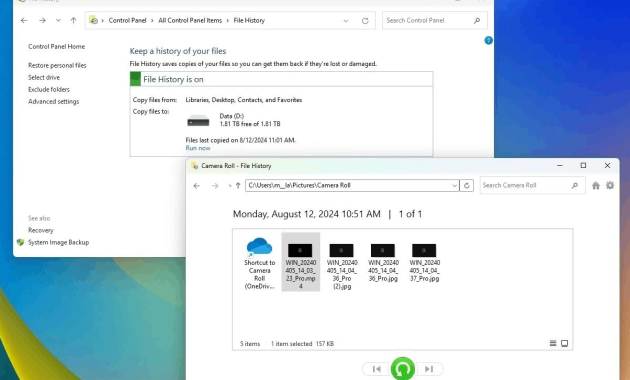Minimize the Camera Roll File History window
Viewport: 630px width, 380px height.
point(560,165)
